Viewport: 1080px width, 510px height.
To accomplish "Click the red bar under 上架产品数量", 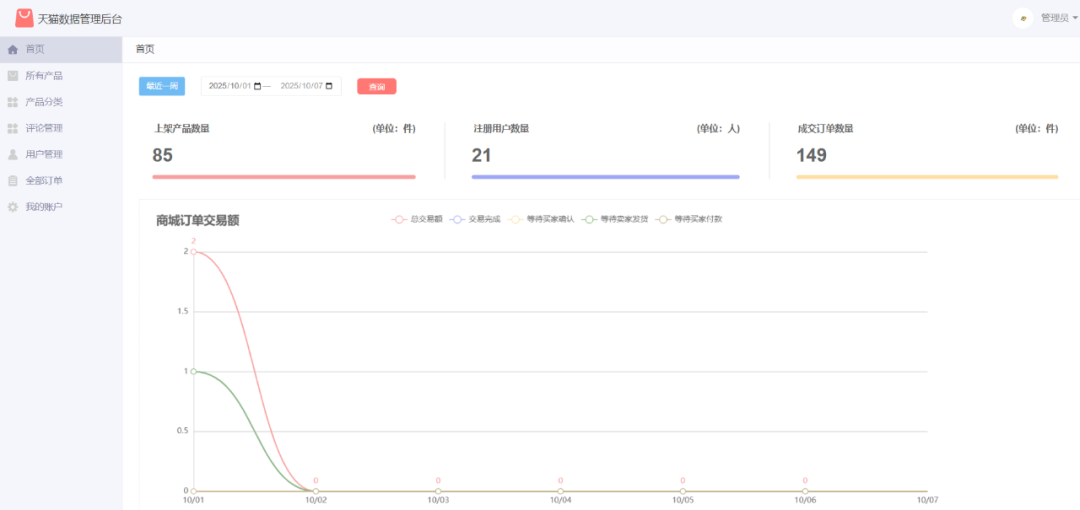I will point(284,177).
